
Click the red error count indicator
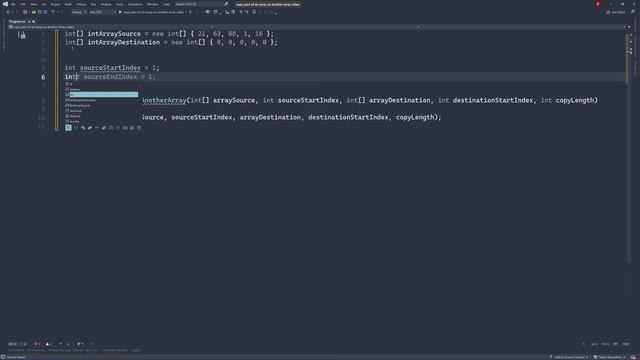(37, 344)
